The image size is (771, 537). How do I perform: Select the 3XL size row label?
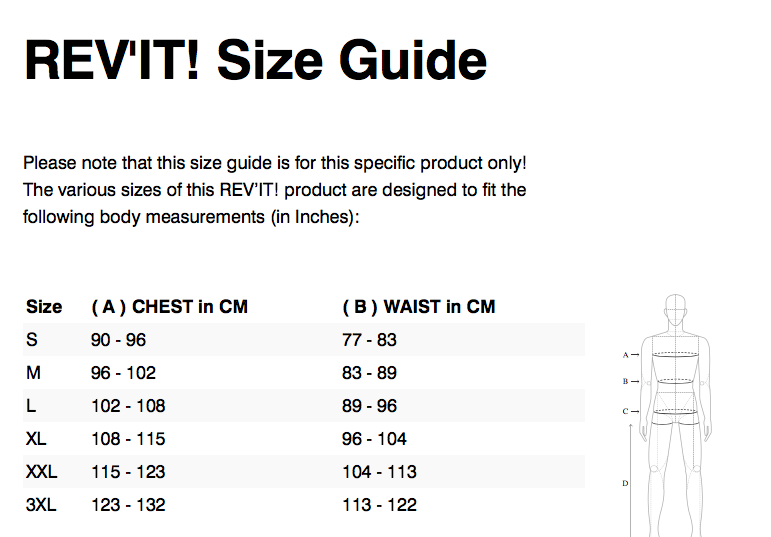tap(42, 505)
